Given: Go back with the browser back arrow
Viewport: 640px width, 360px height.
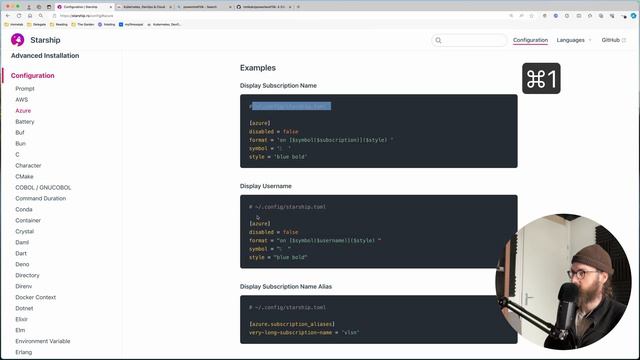Looking at the screenshot, I should (x=8, y=16).
